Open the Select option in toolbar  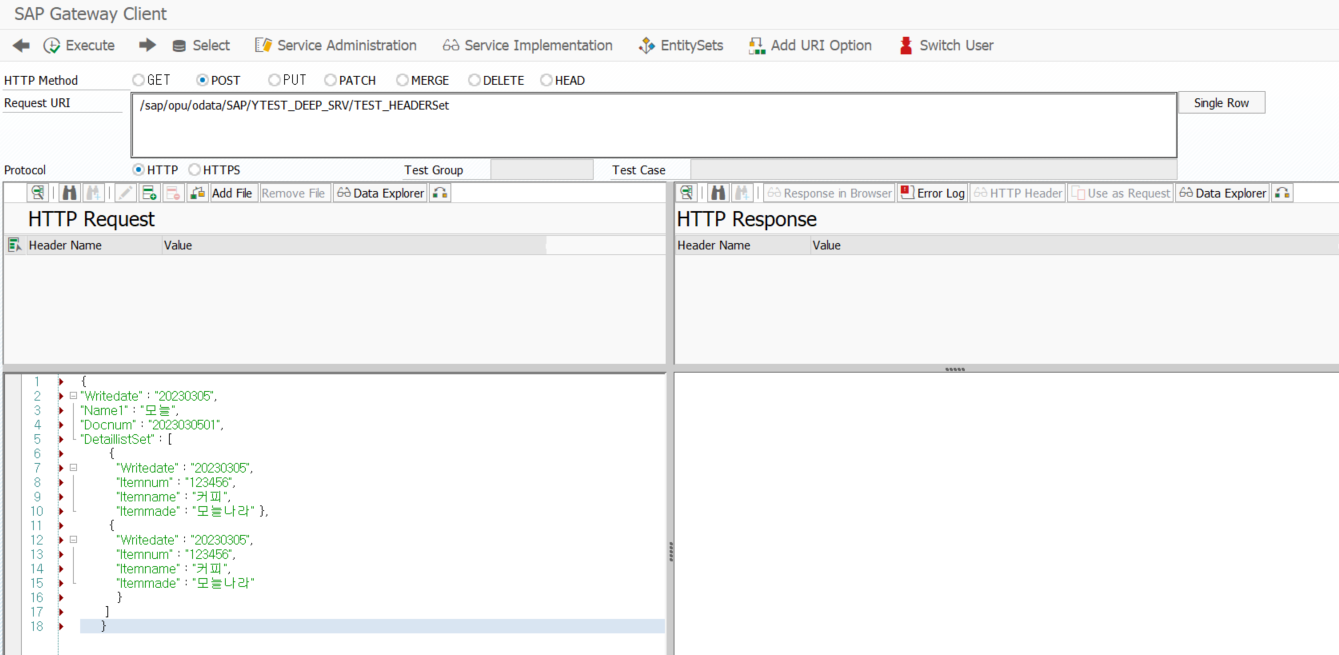(x=201, y=46)
